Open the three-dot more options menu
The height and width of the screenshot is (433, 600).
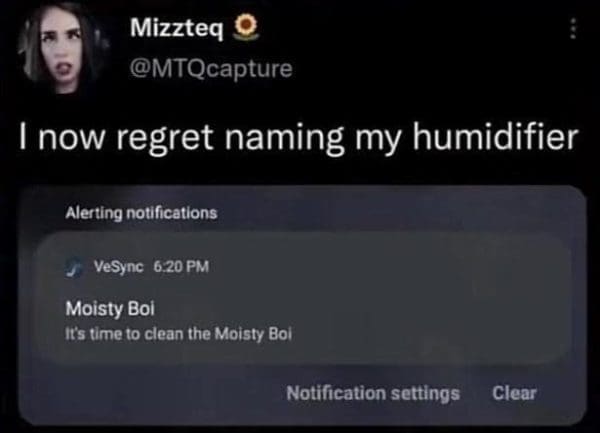click(572, 28)
